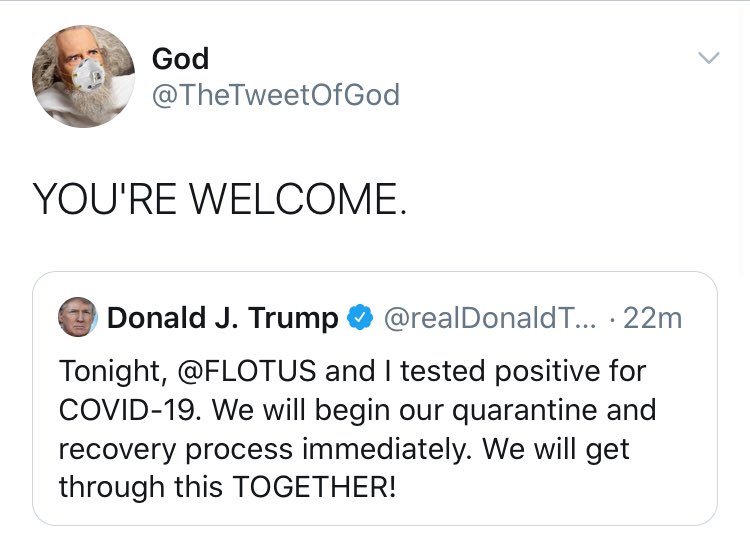The height and width of the screenshot is (534, 750).
Task: Click the "God" display name
Action: 180,58
